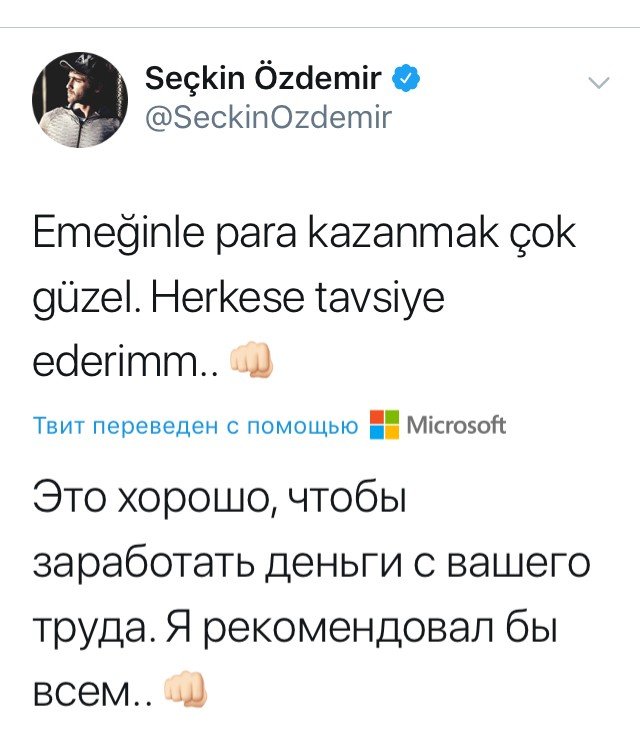Open the tweet options chevron menu
640x733 pixels.
[x=598, y=85]
